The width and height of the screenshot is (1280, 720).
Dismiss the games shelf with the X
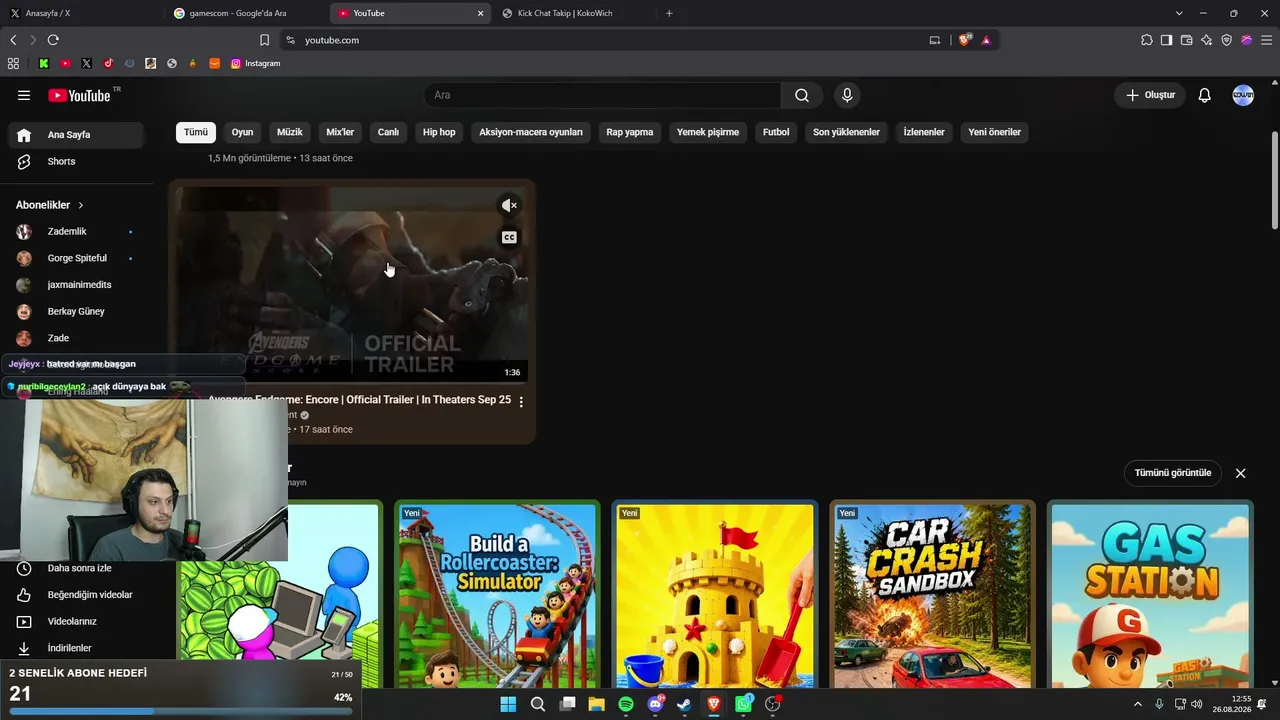point(1240,473)
